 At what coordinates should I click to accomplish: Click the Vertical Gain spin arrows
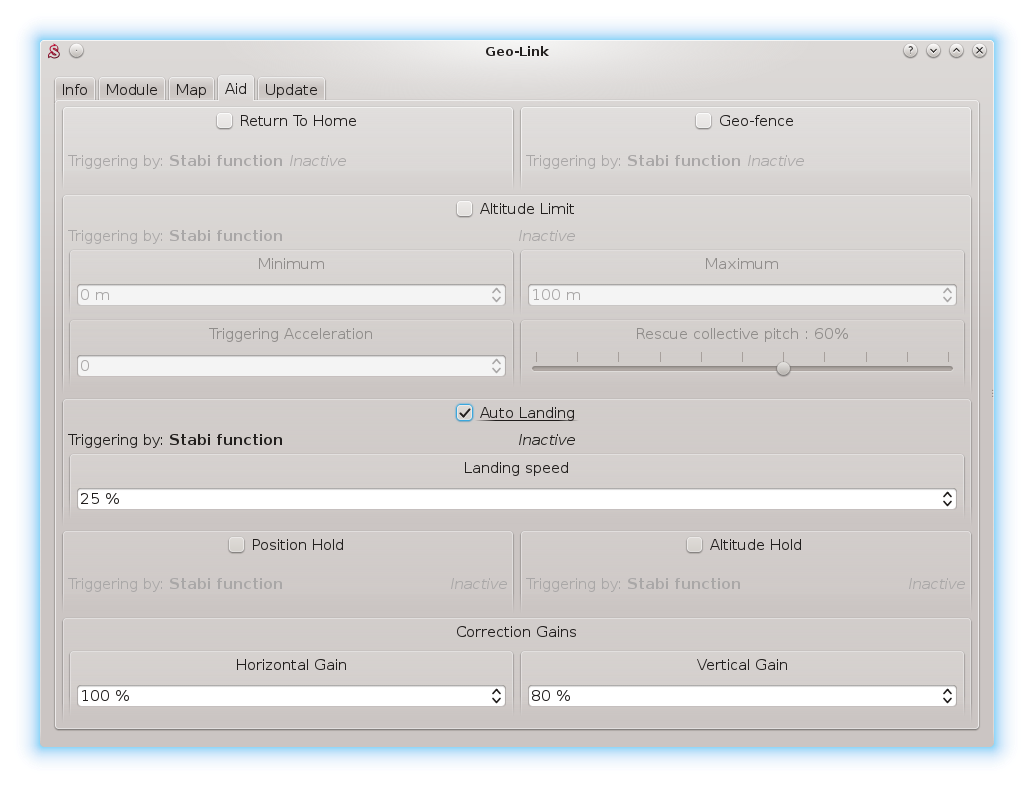947,696
